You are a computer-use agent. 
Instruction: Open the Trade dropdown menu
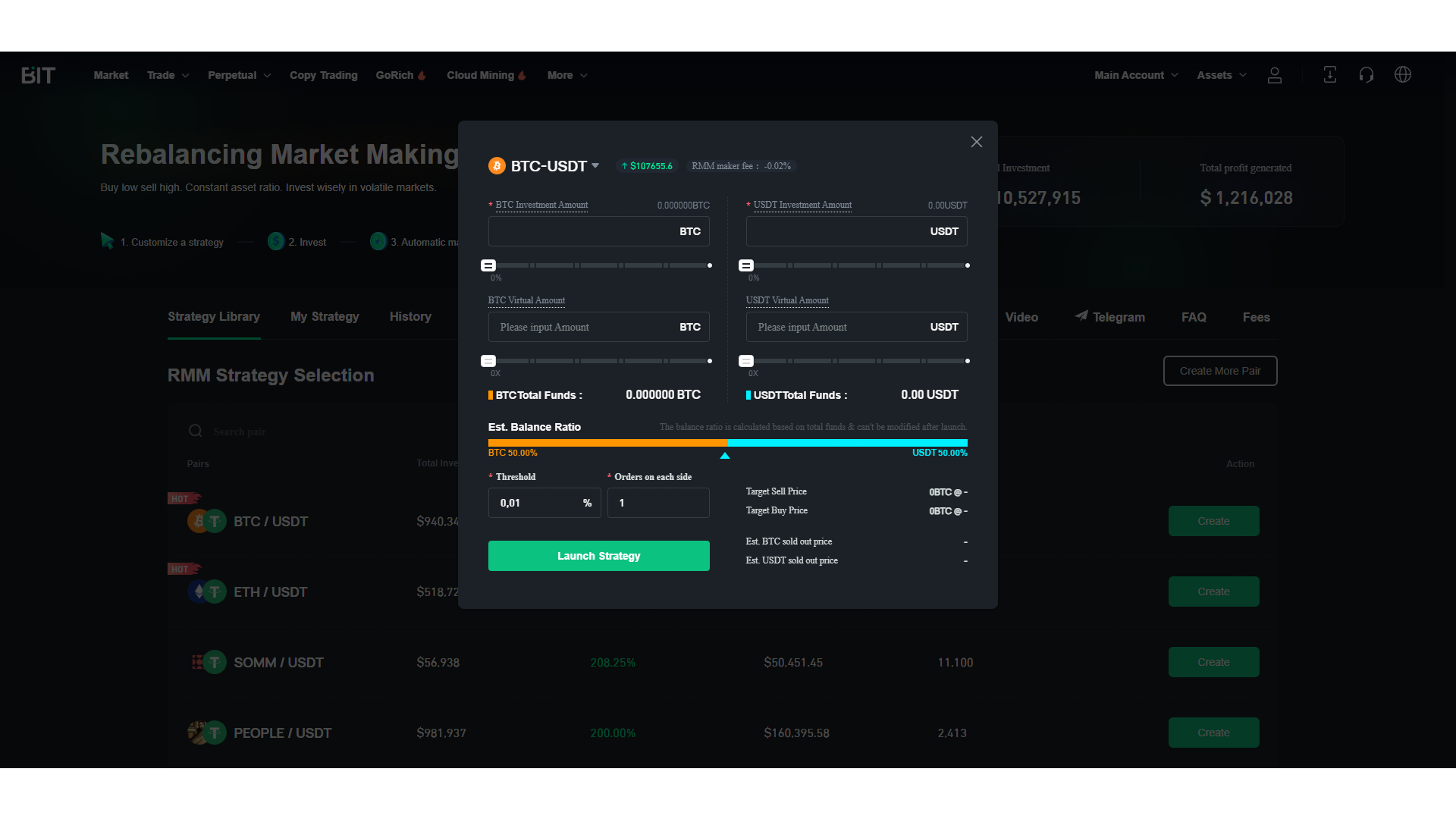tap(168, 75)
